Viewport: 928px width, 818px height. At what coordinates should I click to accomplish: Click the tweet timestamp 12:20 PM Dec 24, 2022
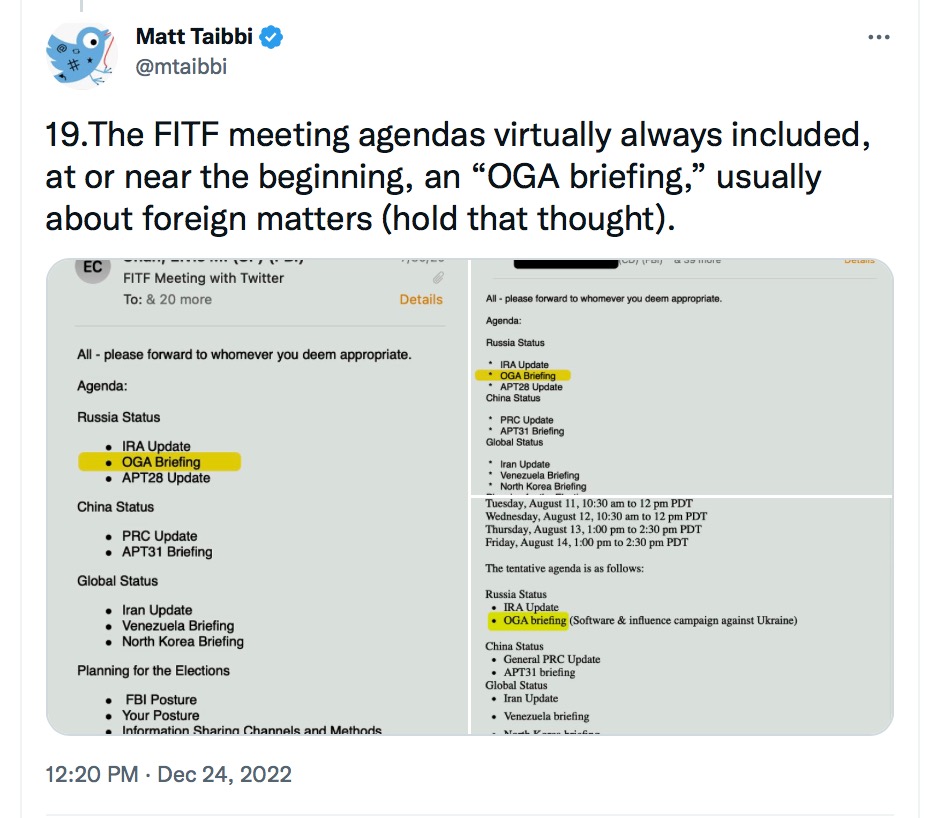(x=169, y=774)
